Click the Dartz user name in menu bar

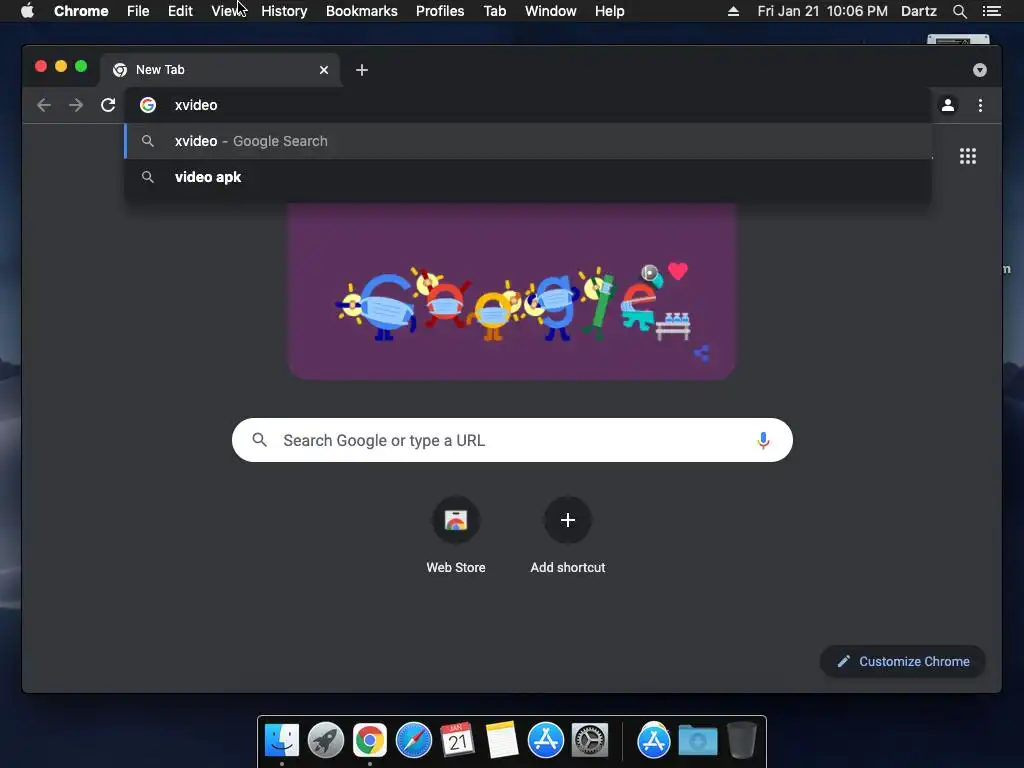(x=918, y=11)
